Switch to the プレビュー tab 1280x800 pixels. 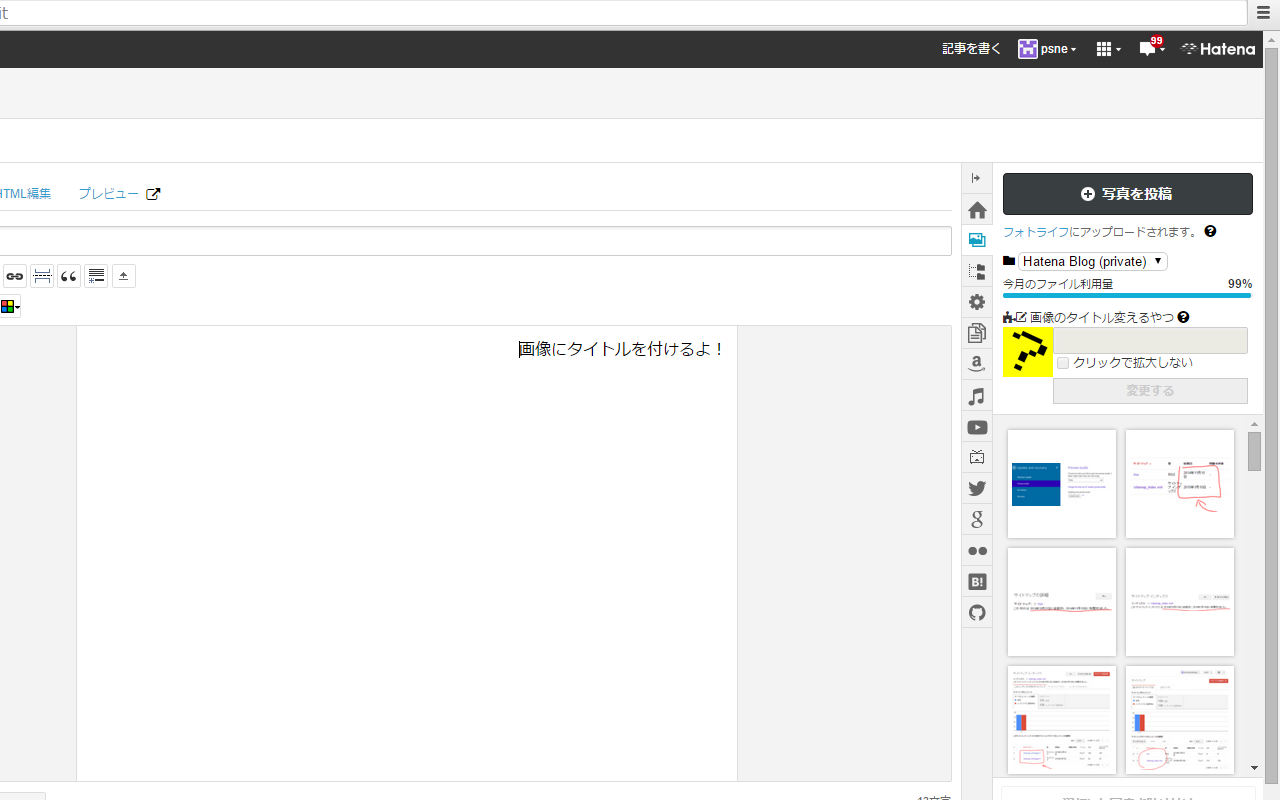[108, 194]
